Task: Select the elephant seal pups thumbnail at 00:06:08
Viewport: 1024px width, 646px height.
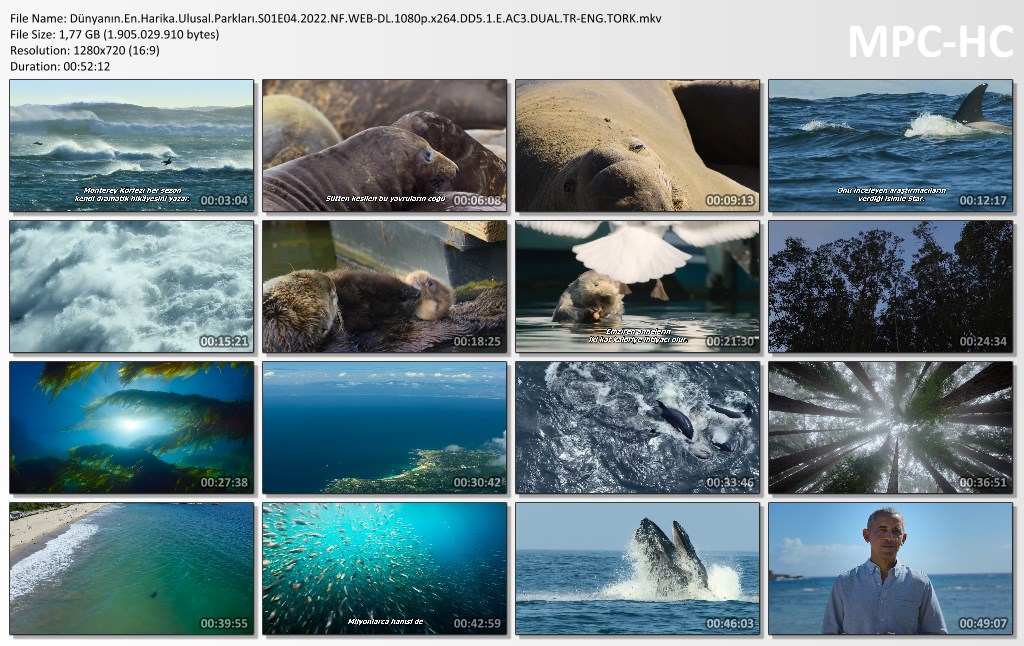Action: point(384,146)
